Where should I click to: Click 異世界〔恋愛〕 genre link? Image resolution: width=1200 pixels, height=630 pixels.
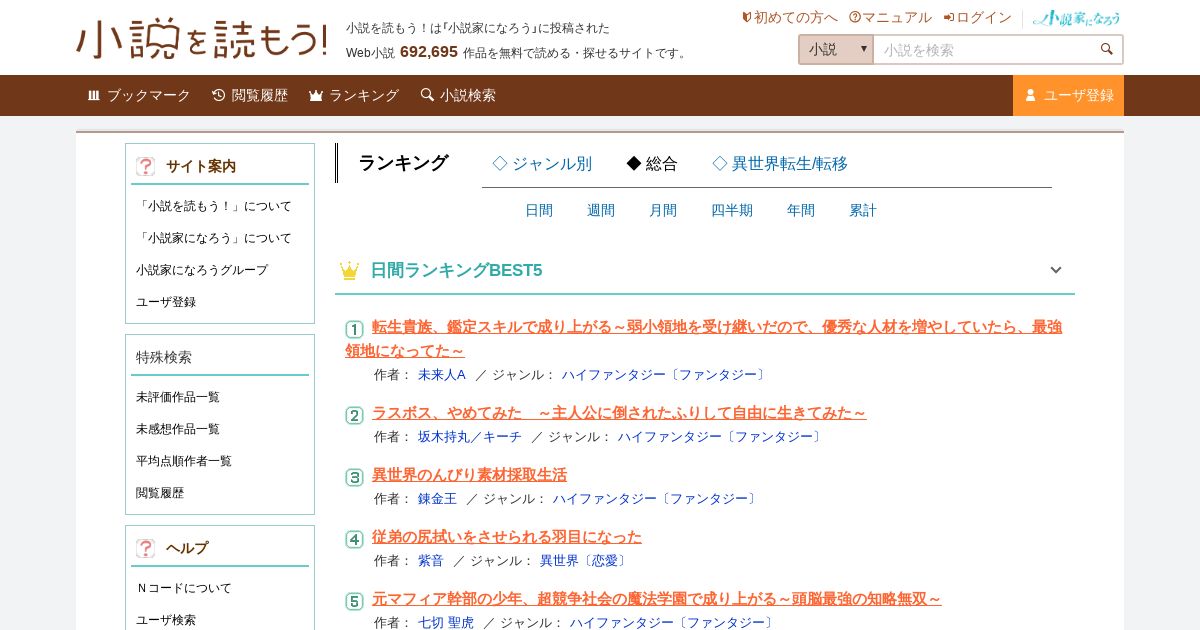click(x=585, y=561)
